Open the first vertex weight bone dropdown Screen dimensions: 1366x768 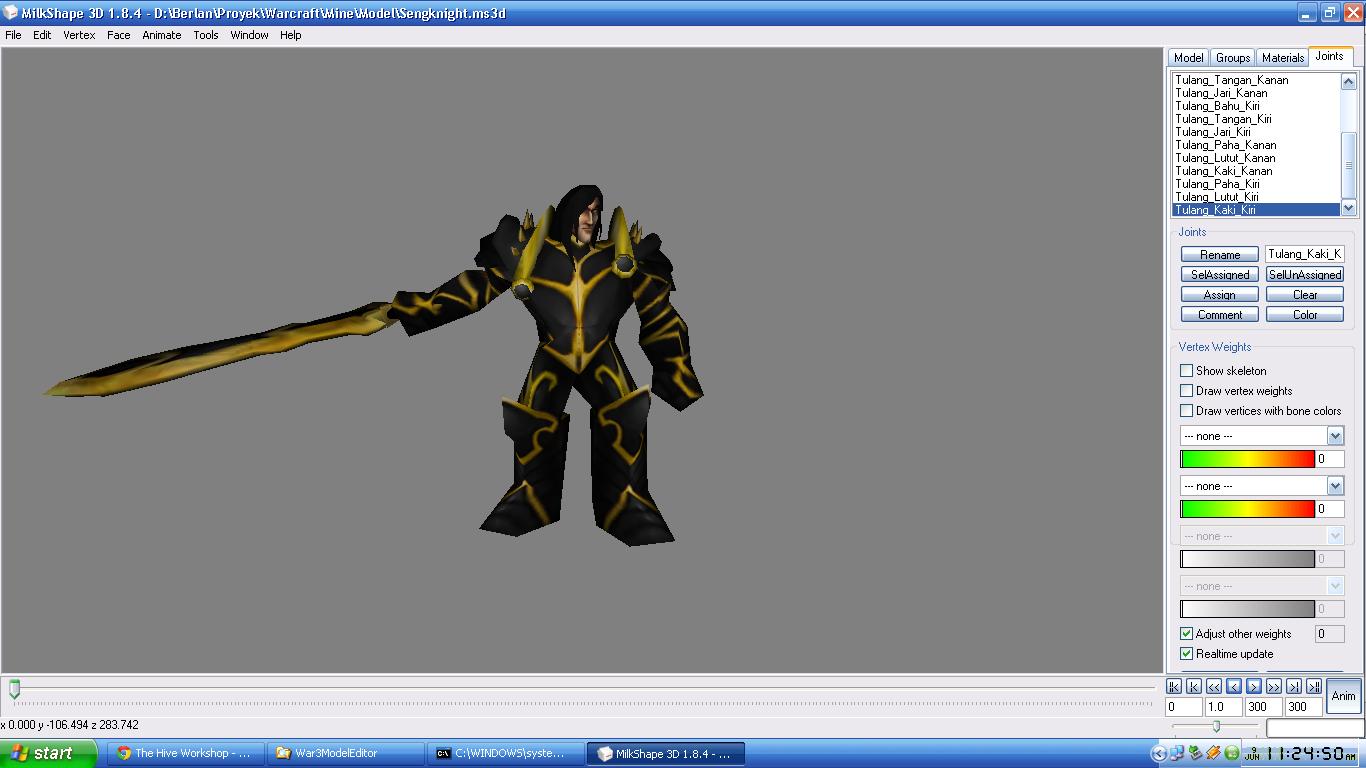tap(1262, 436)
